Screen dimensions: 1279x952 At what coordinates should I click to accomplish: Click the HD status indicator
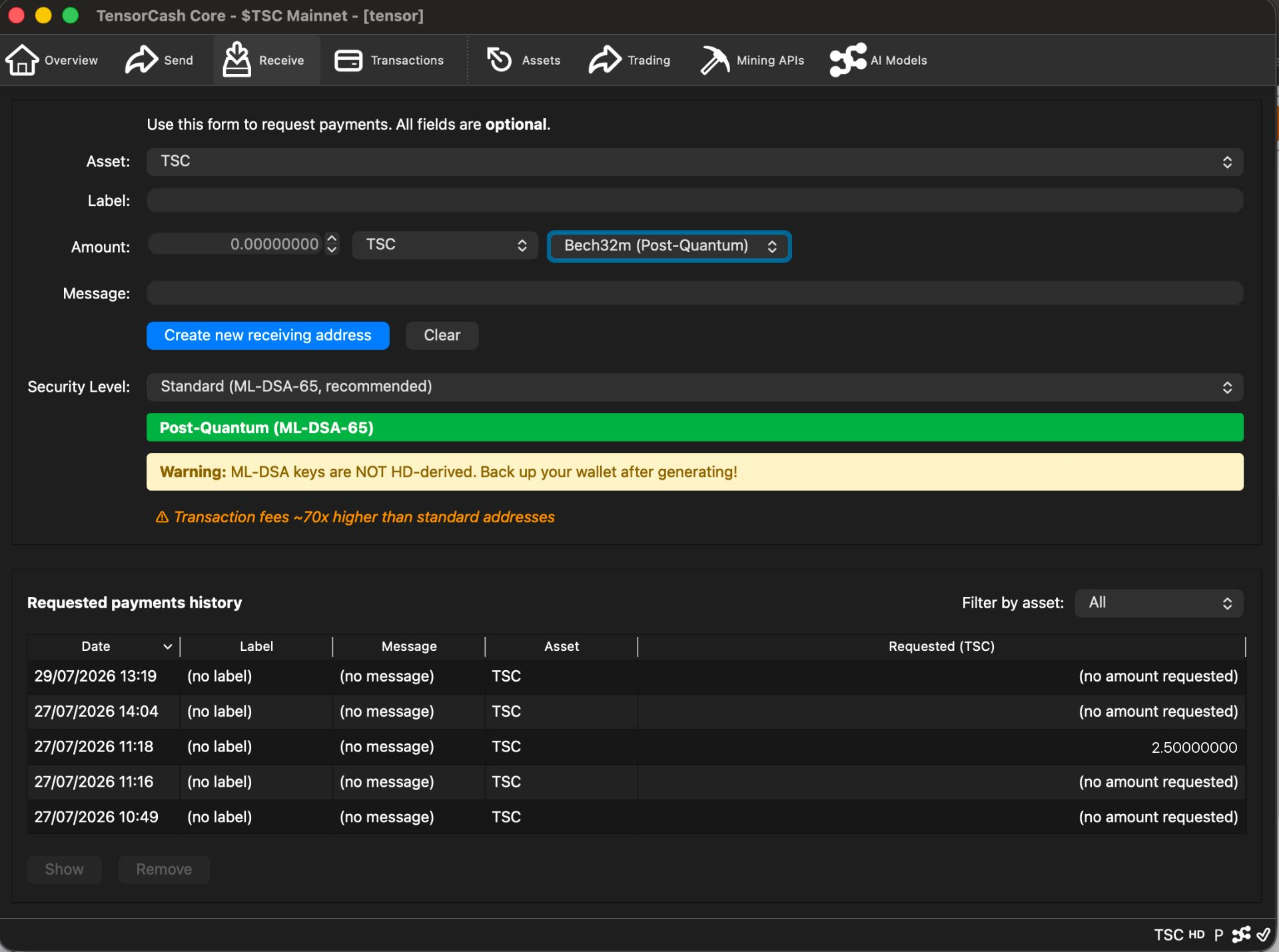tap(1196, 935)
